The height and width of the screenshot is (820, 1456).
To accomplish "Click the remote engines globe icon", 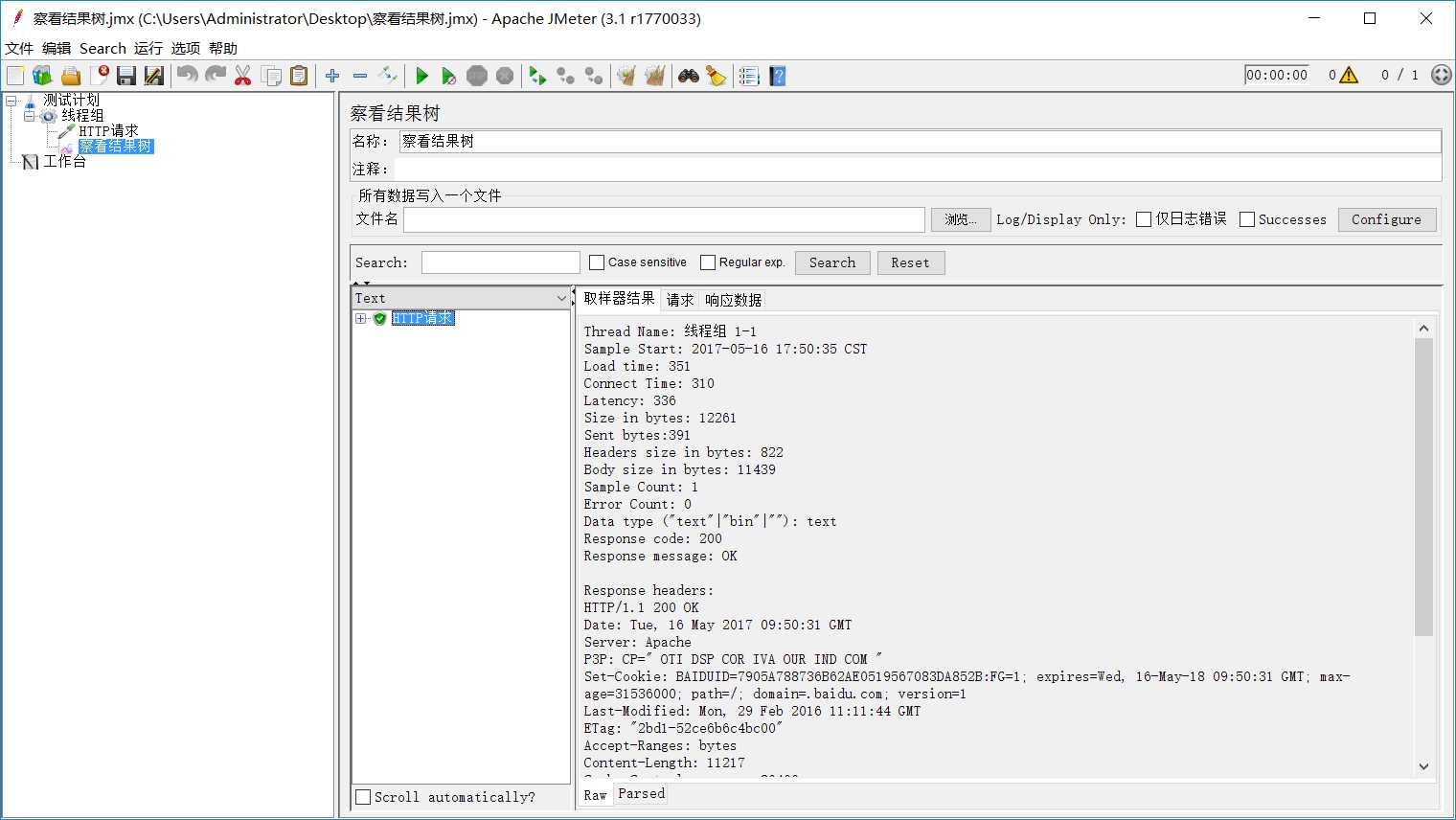I will [x=1442, y=75].
